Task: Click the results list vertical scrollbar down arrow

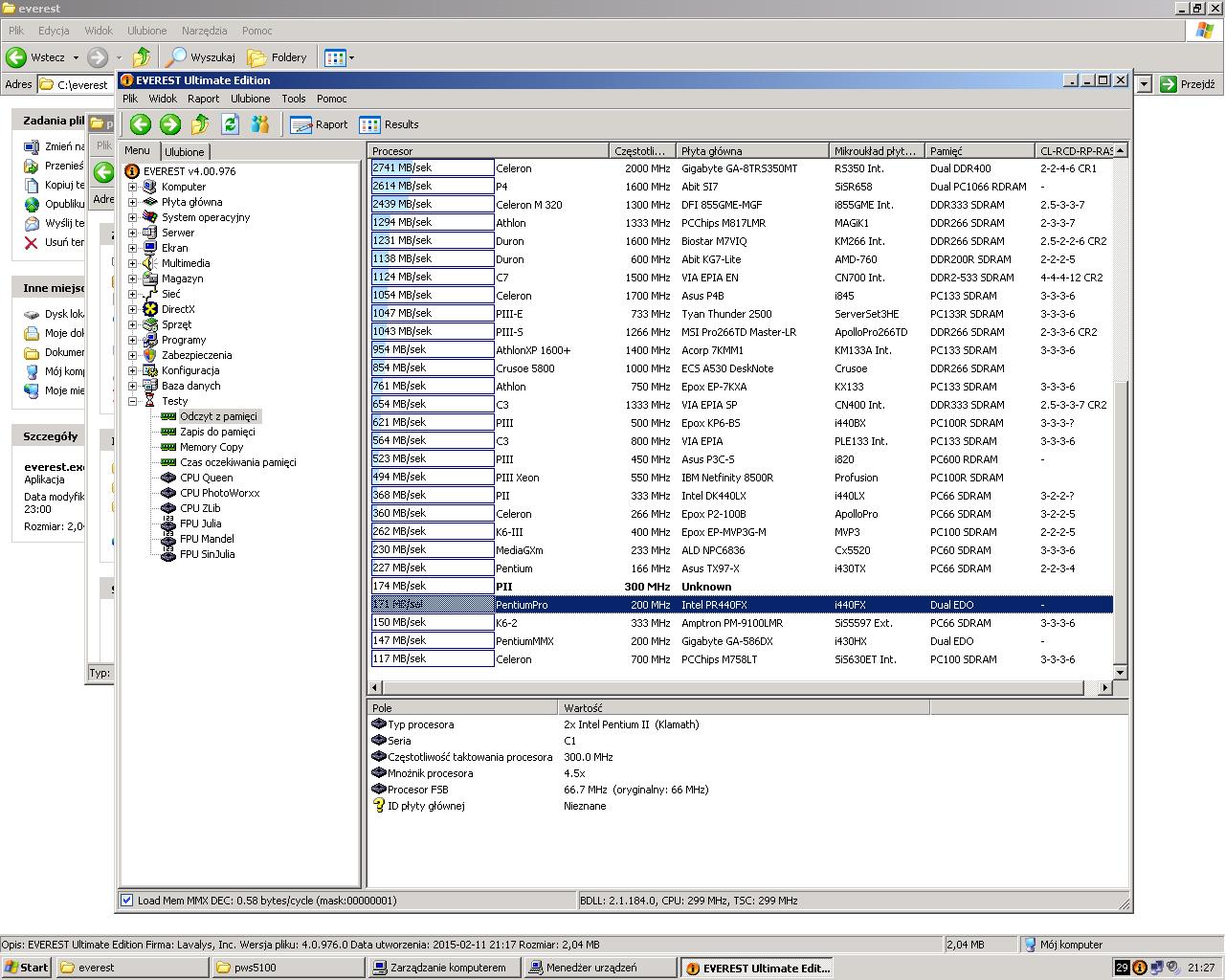Action: tap(1120, 672)
